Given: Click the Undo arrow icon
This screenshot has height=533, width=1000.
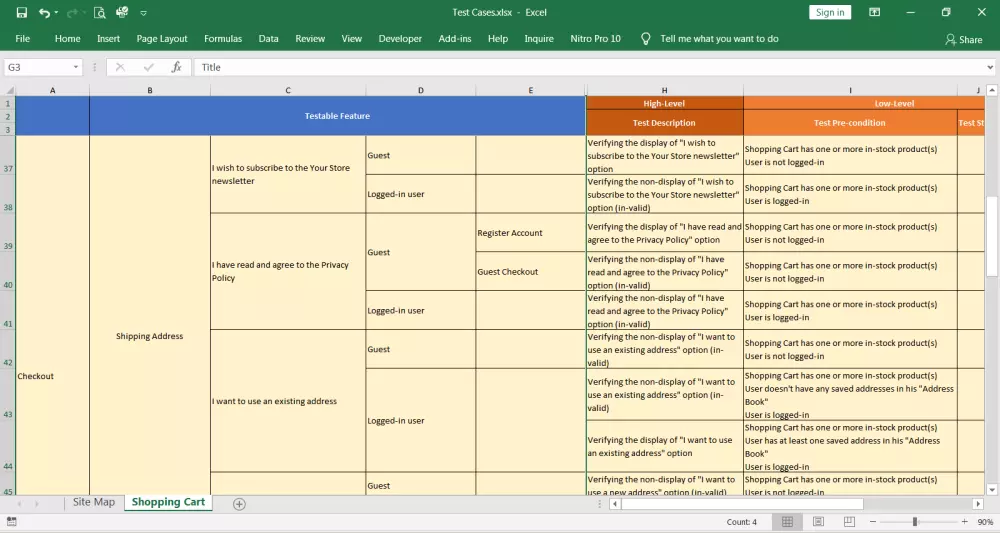Looking at the screenshot, I should [x=44, y=13].
